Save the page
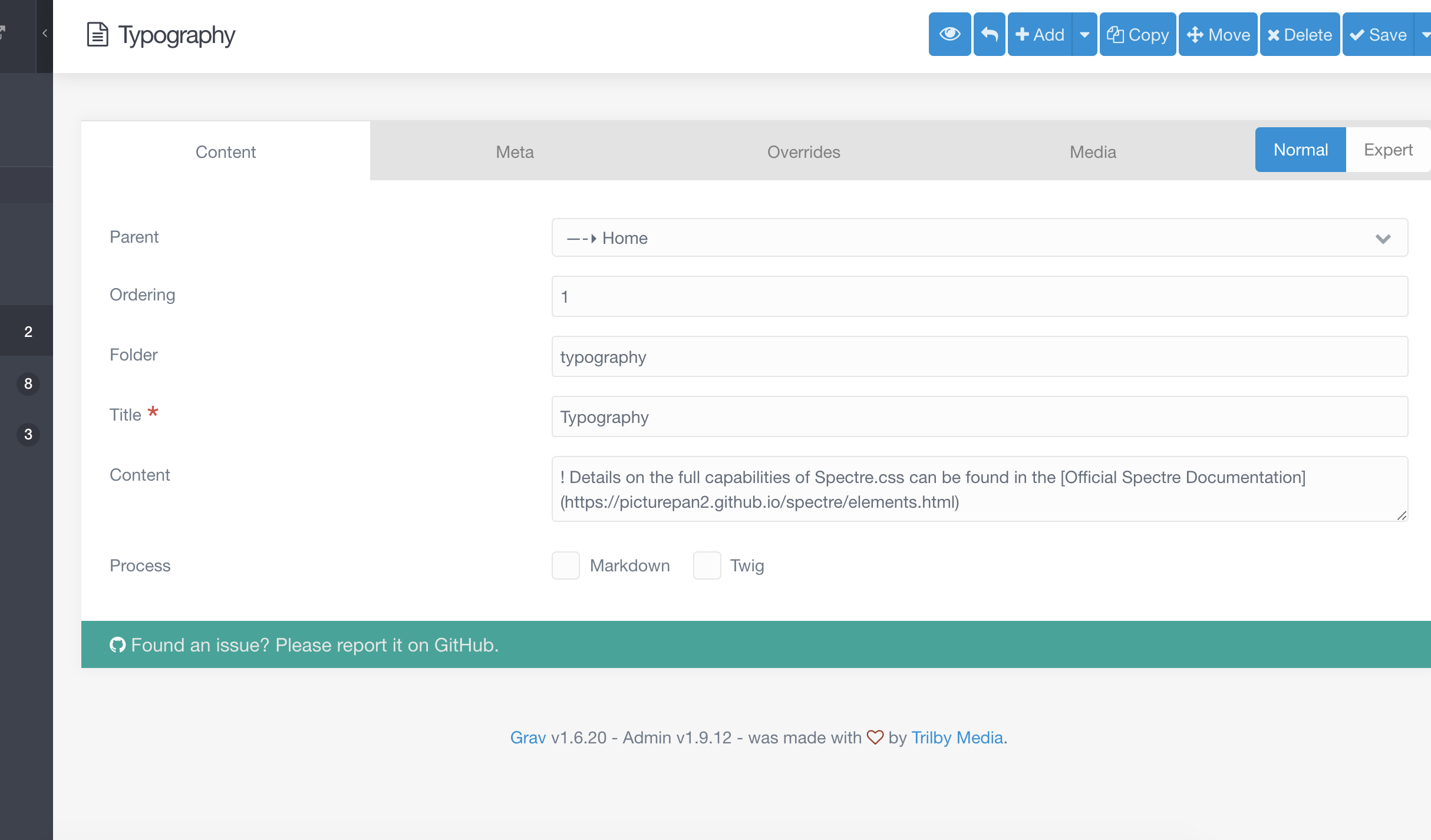Image resolution: width=1431 pixels, height=840 pixels. click(1378, 34)
